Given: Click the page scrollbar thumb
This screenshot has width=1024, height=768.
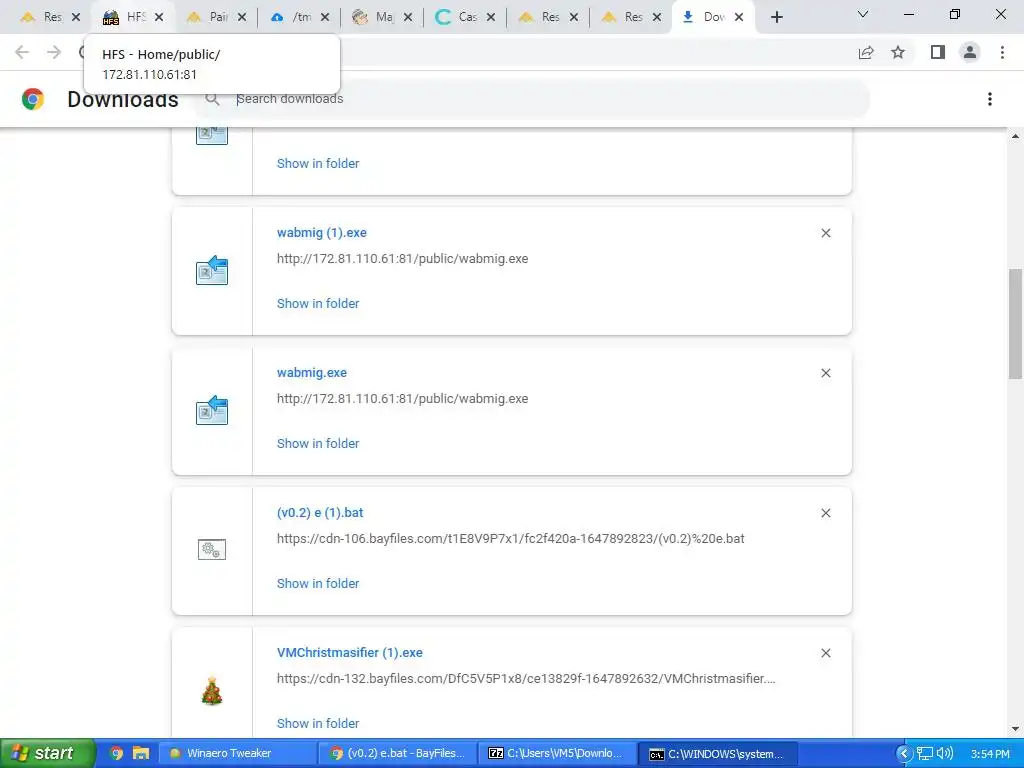Looking at the screenshot, I should (1015, 323).
